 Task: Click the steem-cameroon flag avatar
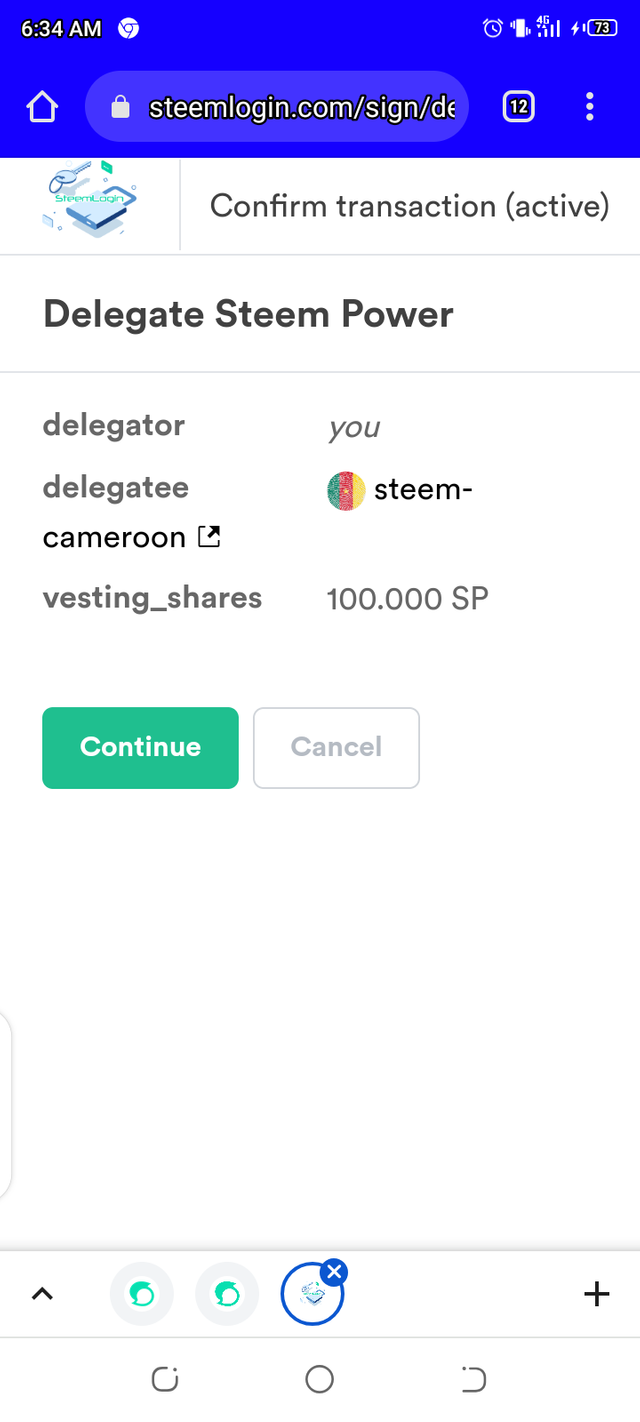[x=346, y=490]
